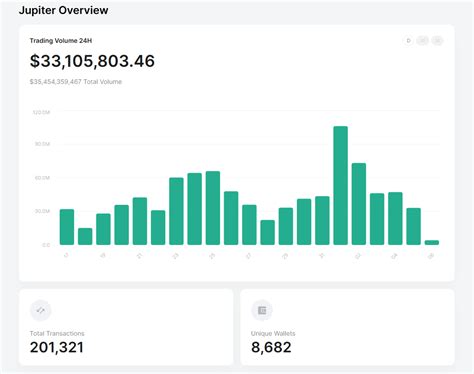474x374 pixels.
Task: Click the "$33,105,803.46" volume figure
Action: point(92,61)
